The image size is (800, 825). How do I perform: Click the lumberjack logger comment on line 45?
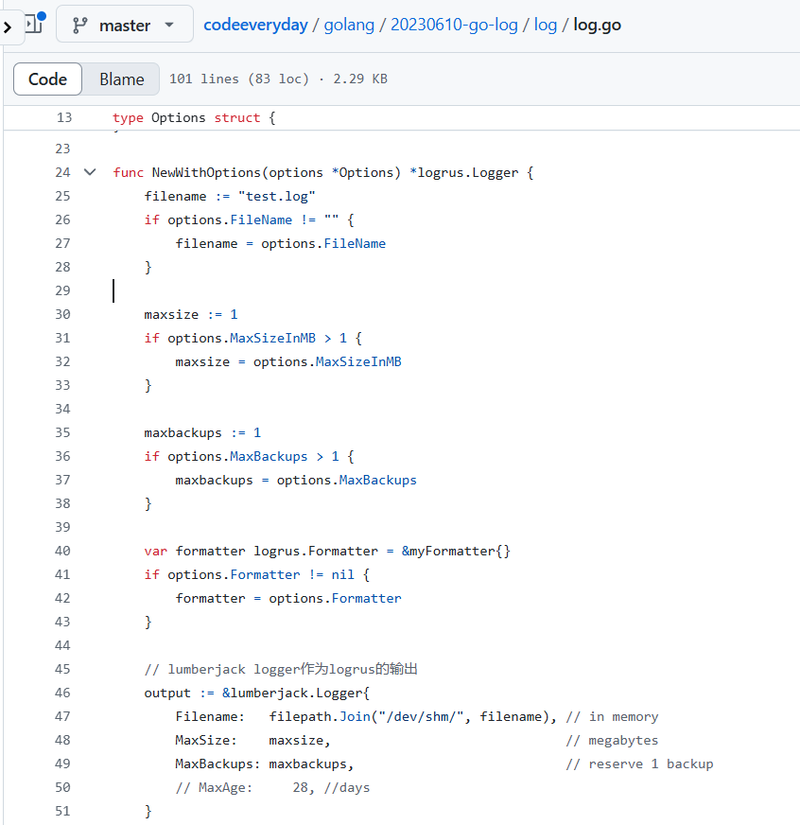coord(281,669)
